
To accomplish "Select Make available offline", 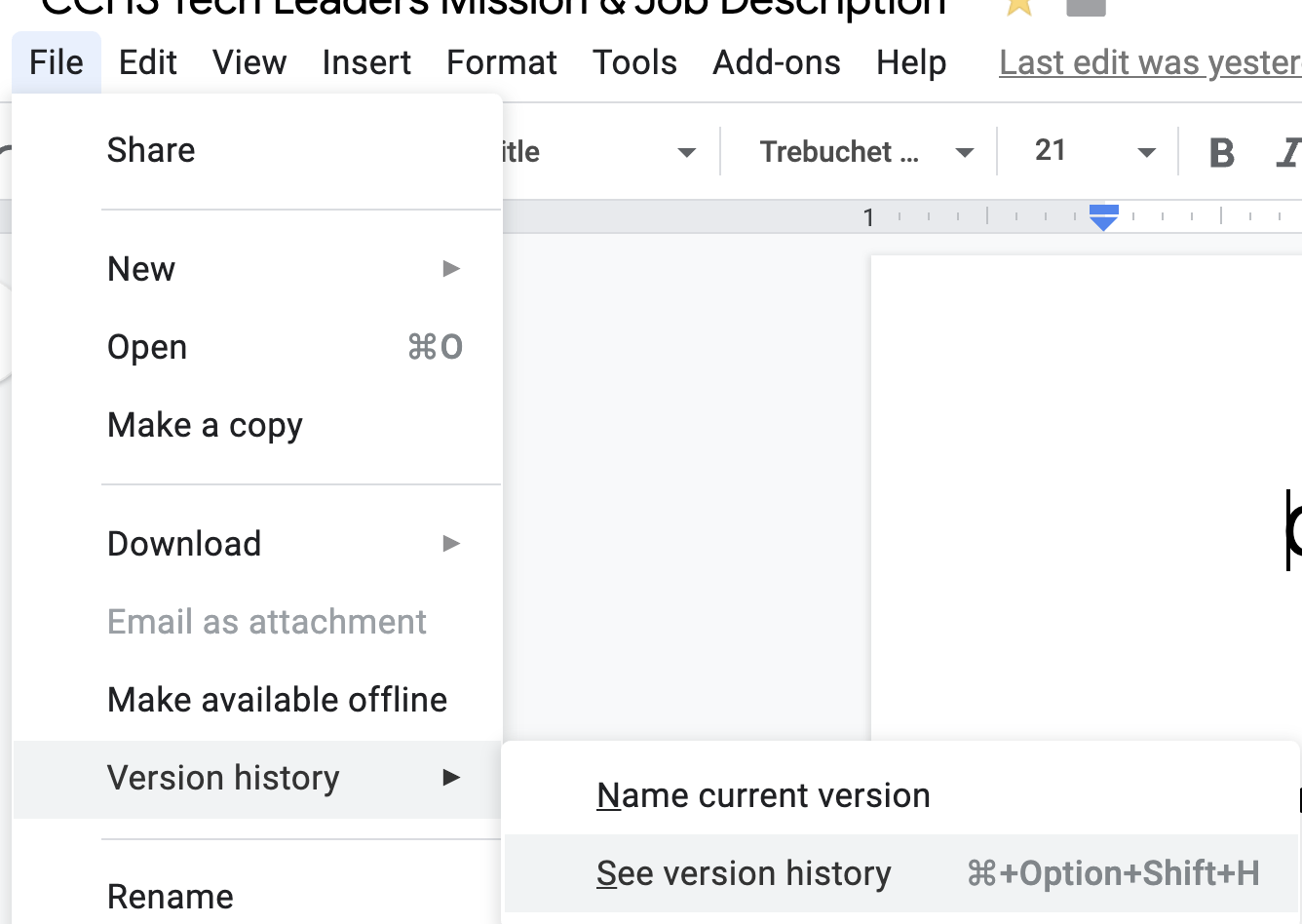I will click(277, 700).
